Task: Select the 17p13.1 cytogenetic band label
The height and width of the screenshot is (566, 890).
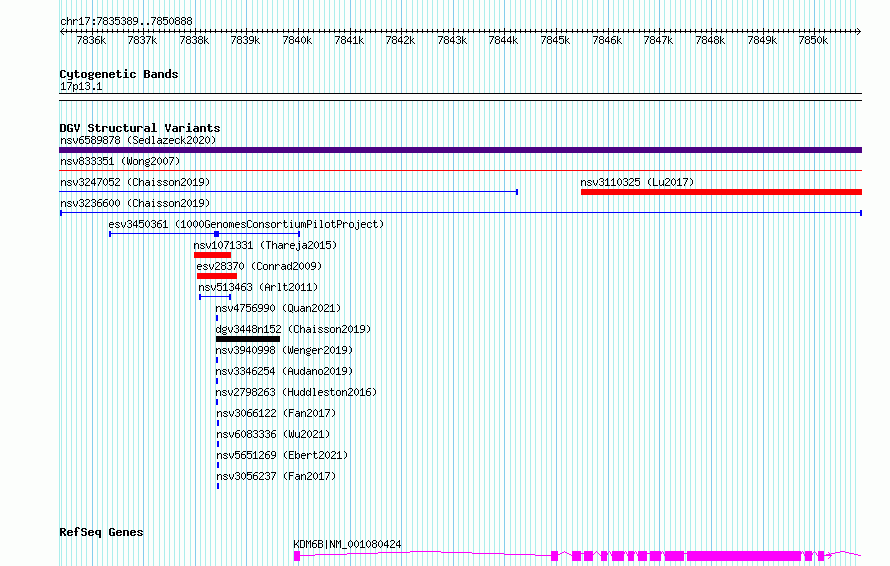Action: 81,86
